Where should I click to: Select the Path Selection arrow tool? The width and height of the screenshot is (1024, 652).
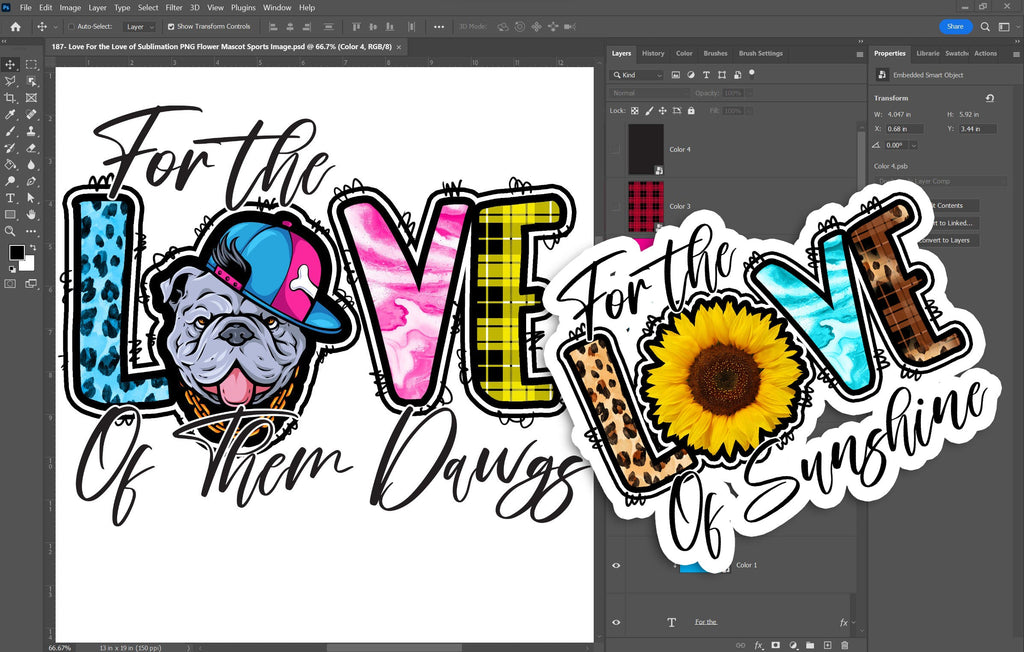[31, 198]
